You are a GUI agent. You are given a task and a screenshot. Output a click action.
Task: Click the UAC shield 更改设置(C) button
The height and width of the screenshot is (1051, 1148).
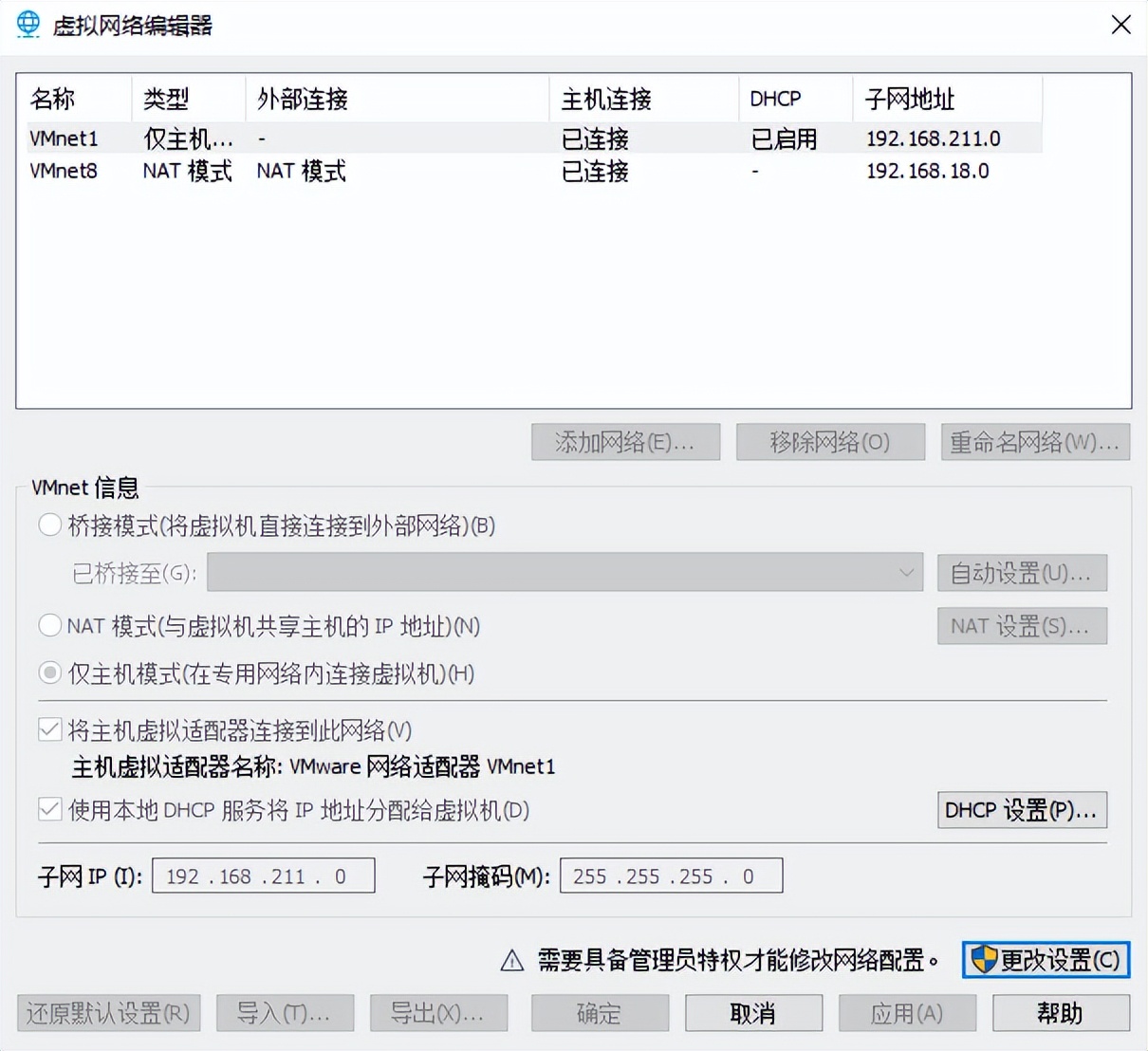(x=1046, y=960)
